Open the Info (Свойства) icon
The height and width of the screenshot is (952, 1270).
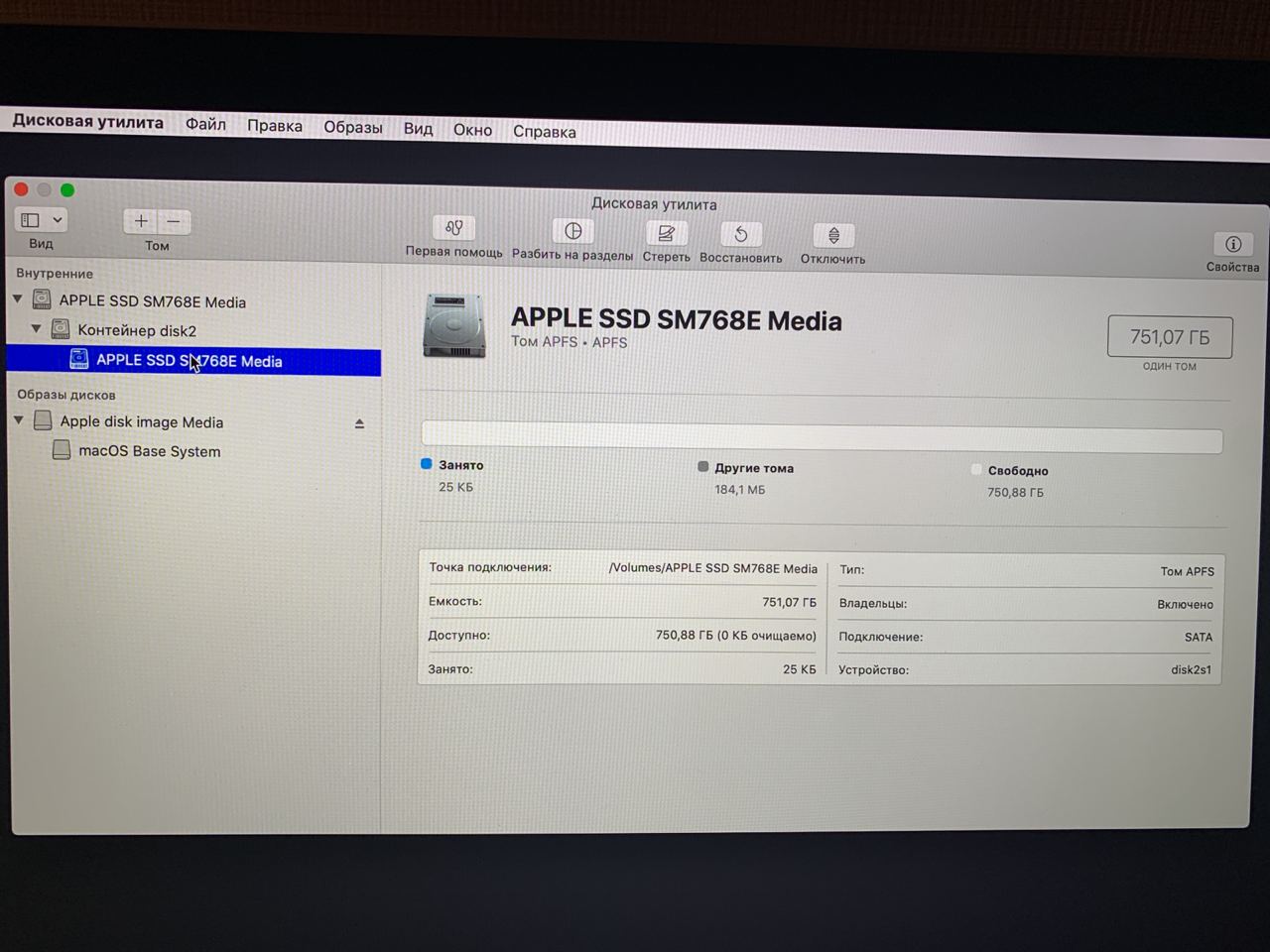[x=1232, y=244]
